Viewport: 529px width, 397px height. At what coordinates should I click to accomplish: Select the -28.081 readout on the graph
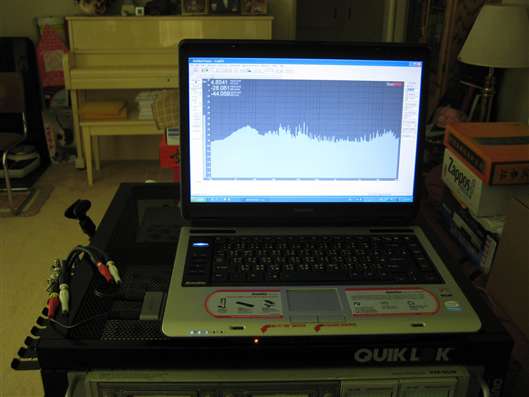click(x=220, y=88)
